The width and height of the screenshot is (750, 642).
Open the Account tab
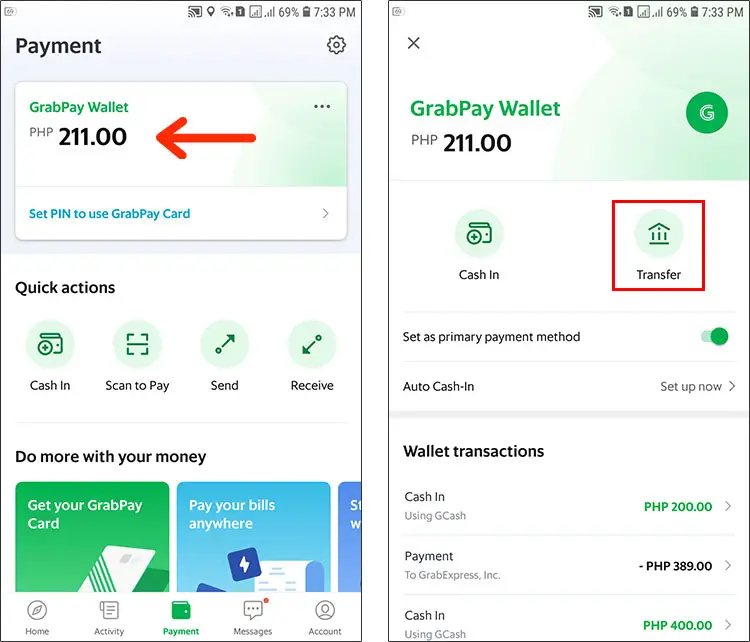coord(325,618)
